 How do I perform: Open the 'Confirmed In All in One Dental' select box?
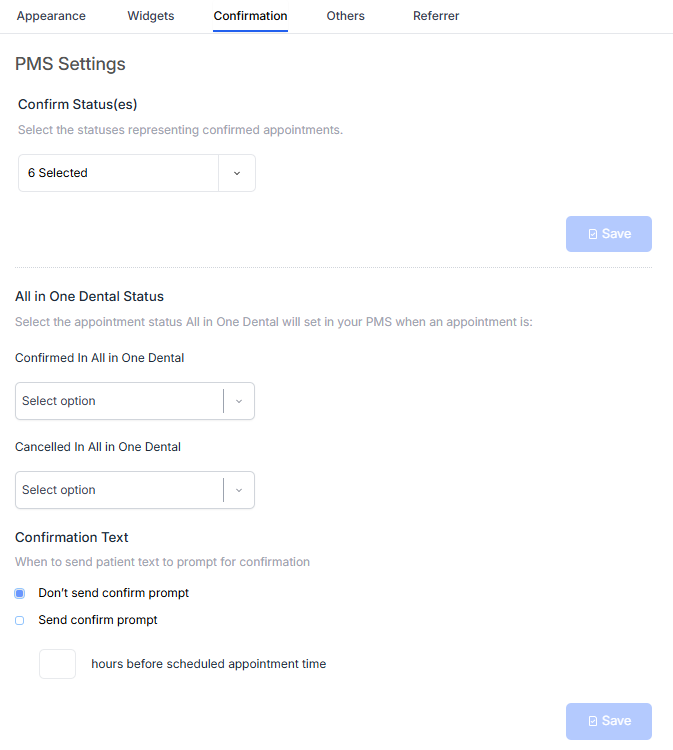tap(118, 401)
